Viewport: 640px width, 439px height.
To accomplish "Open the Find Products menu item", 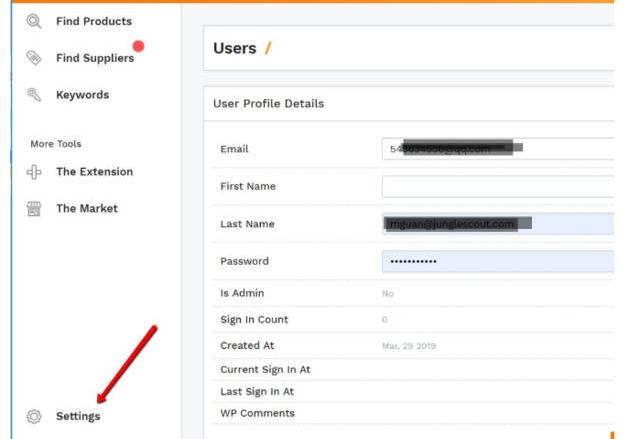I will click(x=93, y=21).
